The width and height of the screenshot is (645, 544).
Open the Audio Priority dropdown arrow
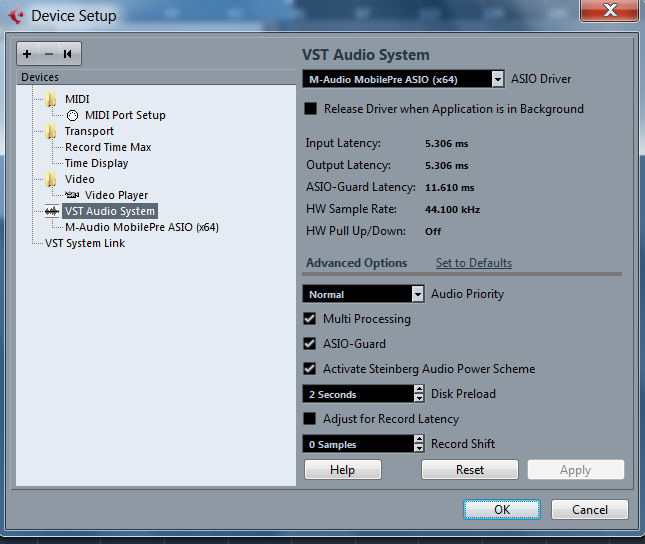coord(418,294)
